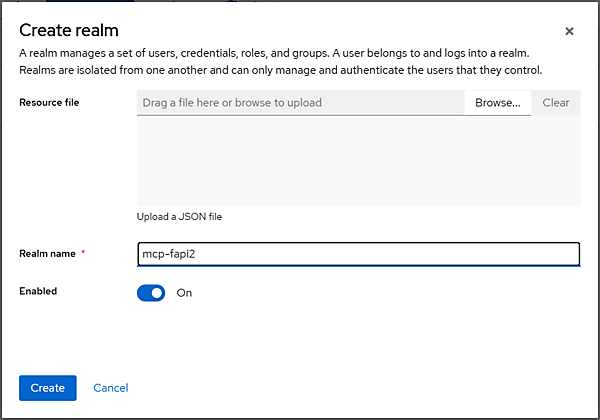Cancel realm creation via Cancel link

[111, 388]
